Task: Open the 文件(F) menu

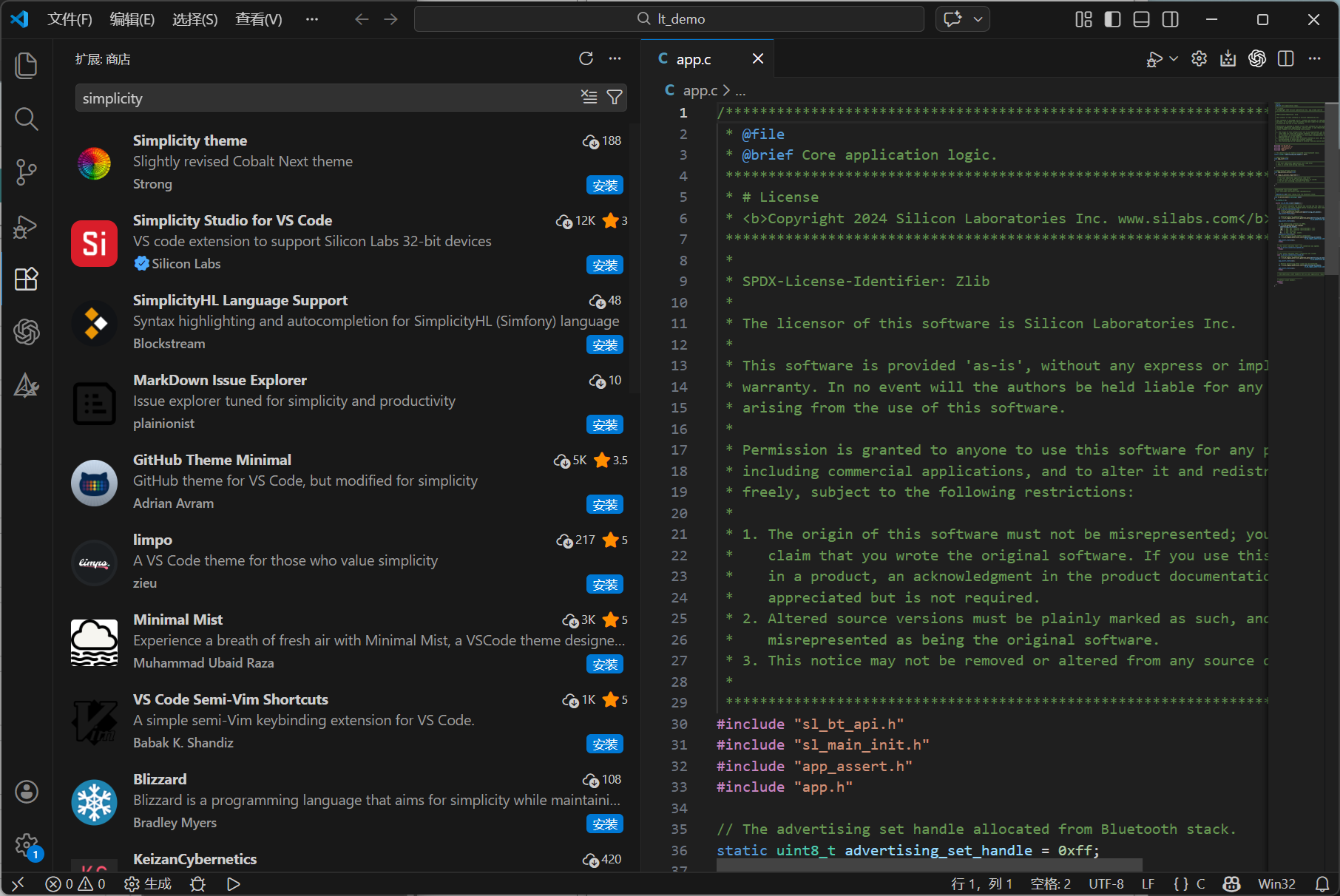Action: 70,19
